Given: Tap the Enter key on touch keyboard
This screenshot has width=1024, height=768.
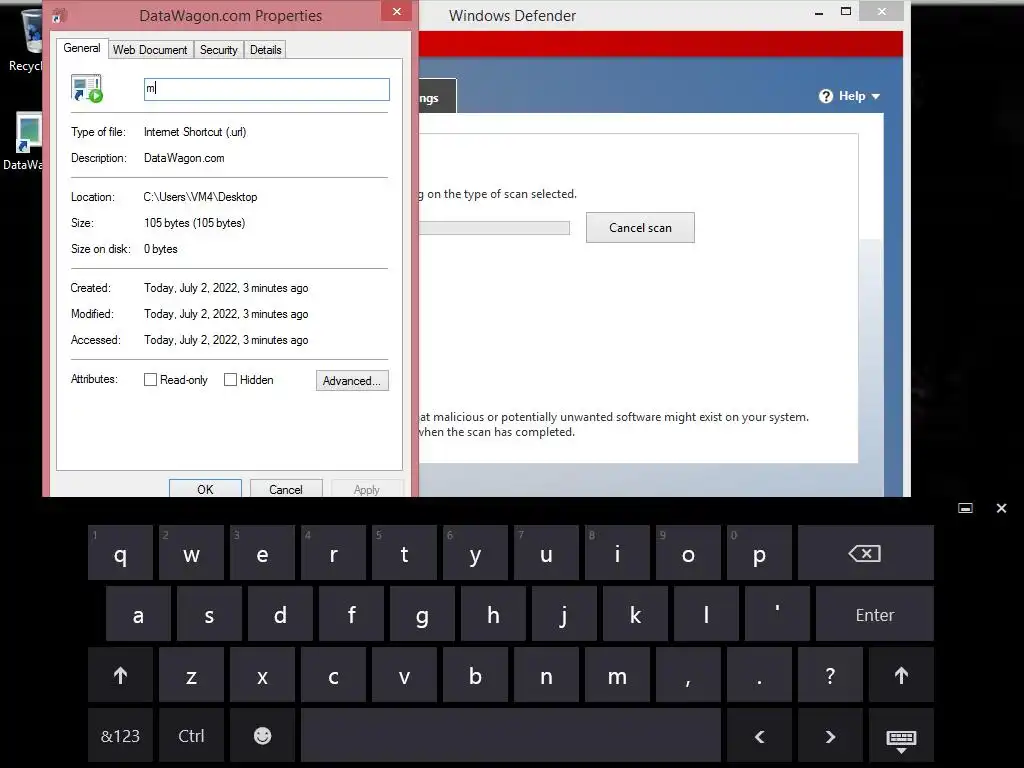Looking at the screenshot, I should 874,614.
